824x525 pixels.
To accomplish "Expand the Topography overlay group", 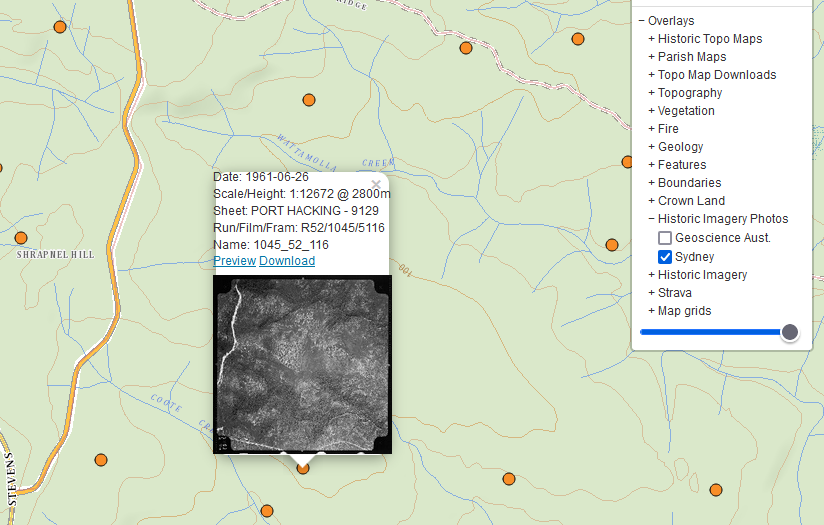I will point(652,92).
